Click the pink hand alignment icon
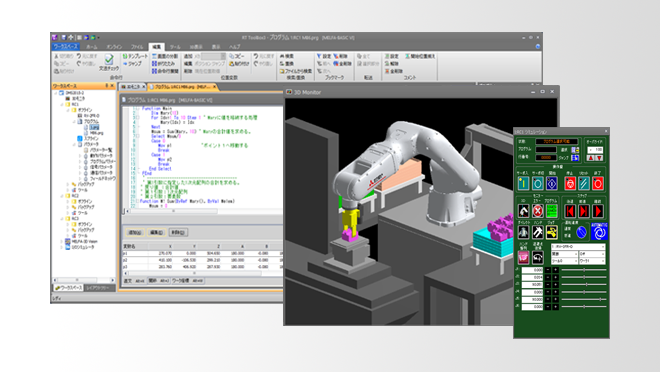660x372 pixels. coord(523,257)
